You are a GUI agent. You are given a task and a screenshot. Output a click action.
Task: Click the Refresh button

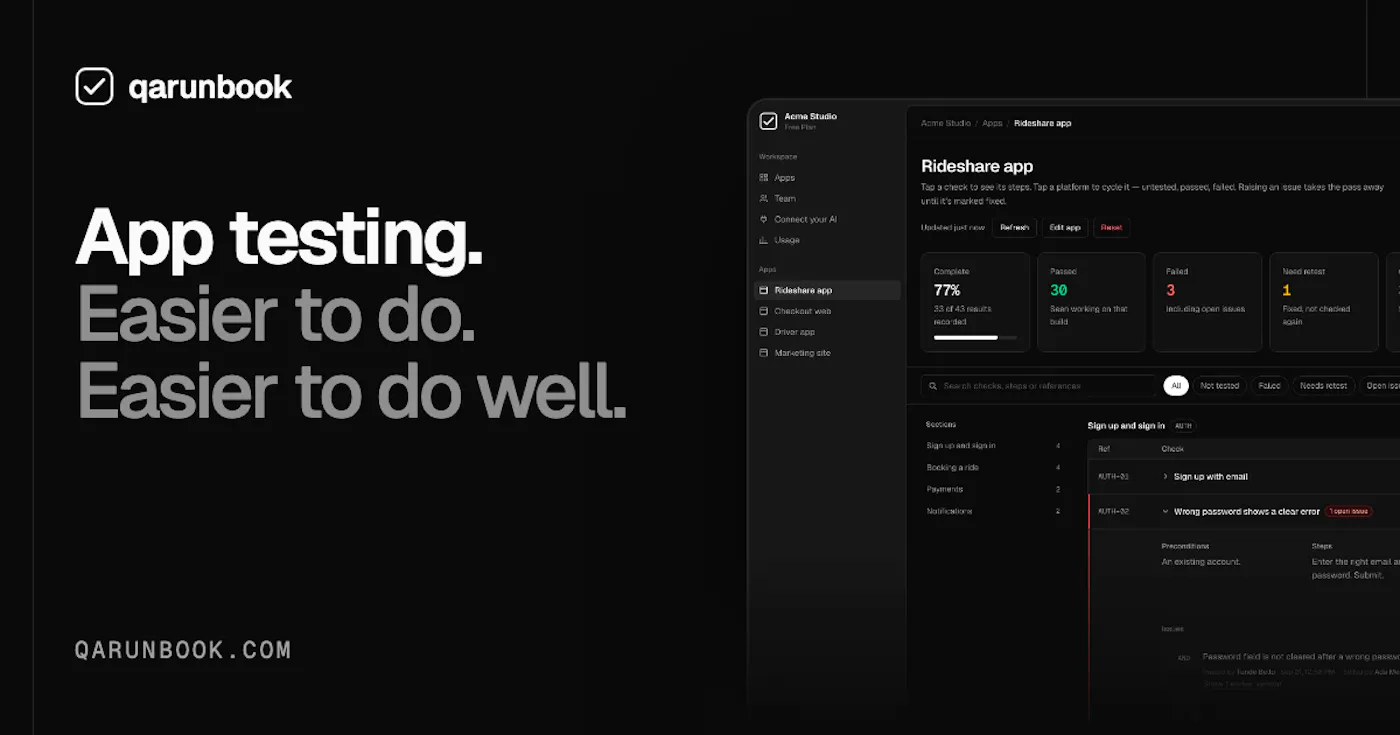(1014, 227)
